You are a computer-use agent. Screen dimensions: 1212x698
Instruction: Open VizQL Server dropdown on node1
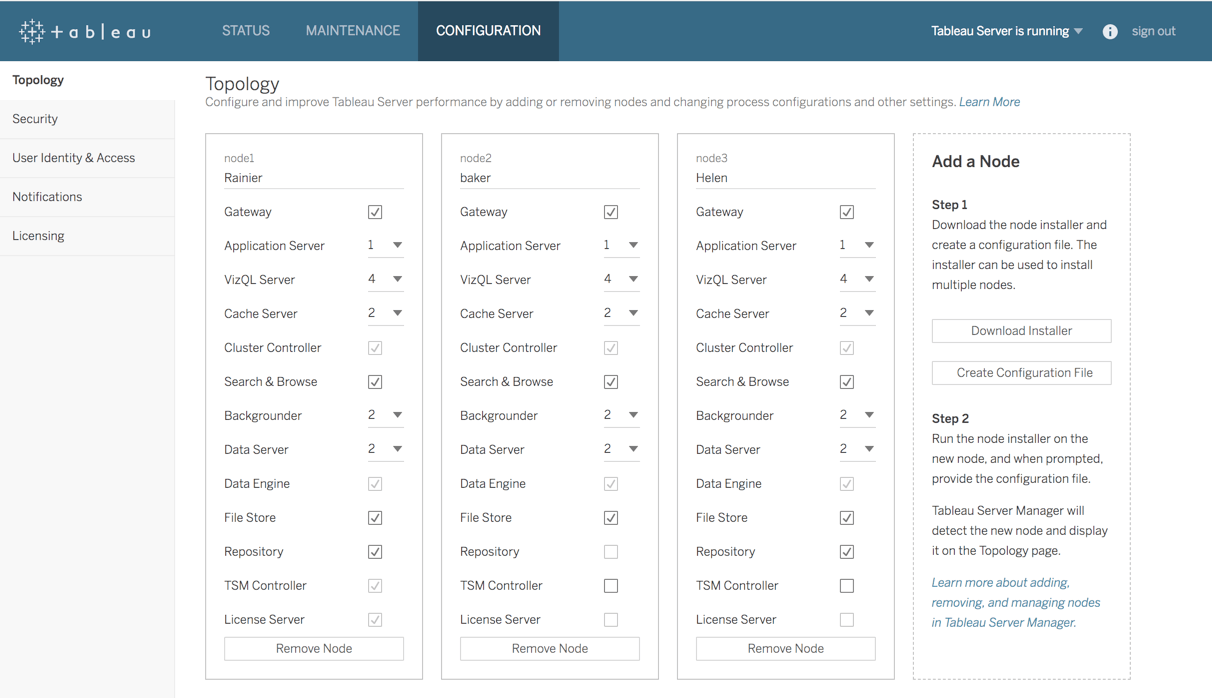click(x=385, y=280)
